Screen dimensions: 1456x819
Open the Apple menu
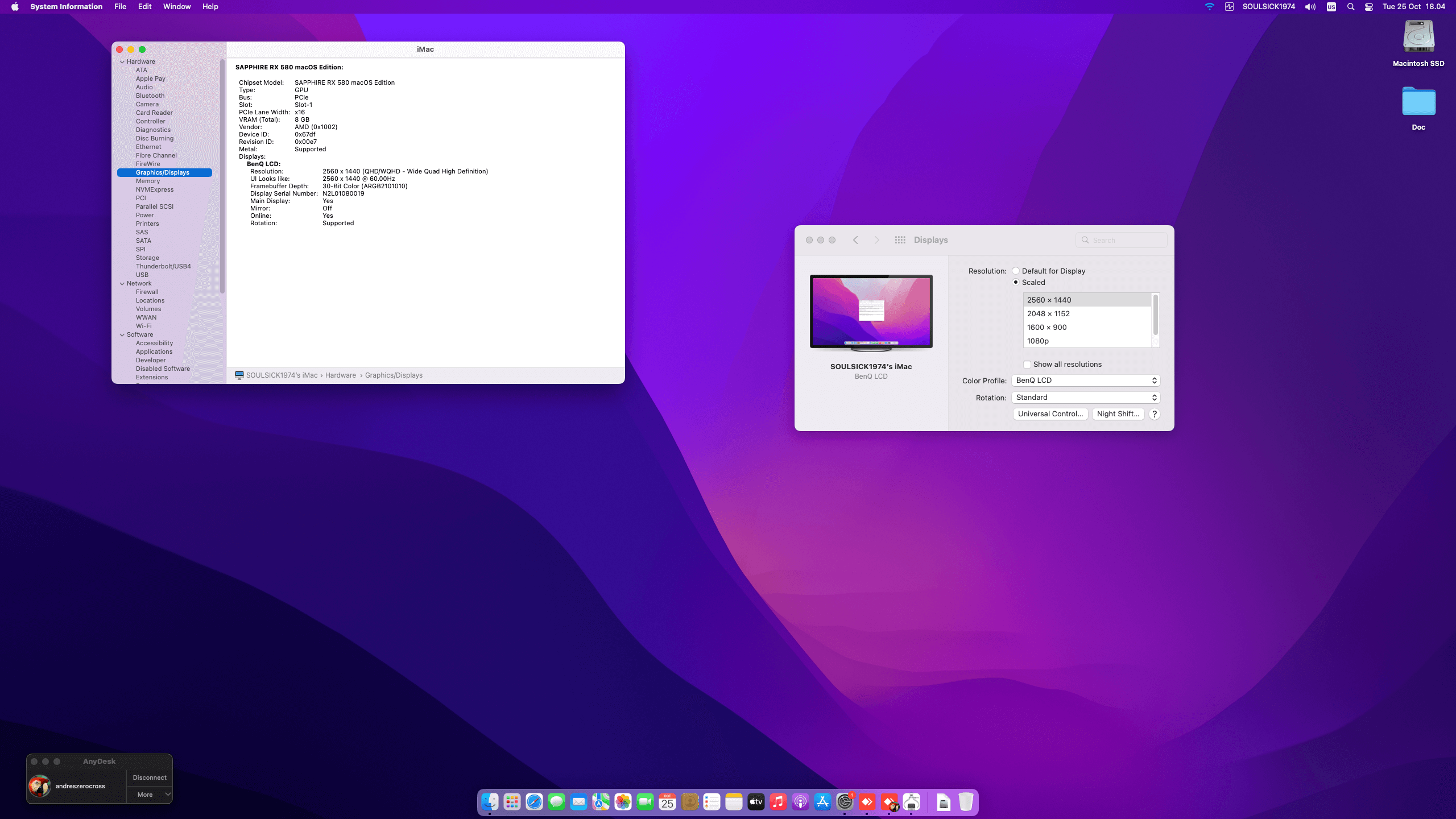click(x=15, y=7)
